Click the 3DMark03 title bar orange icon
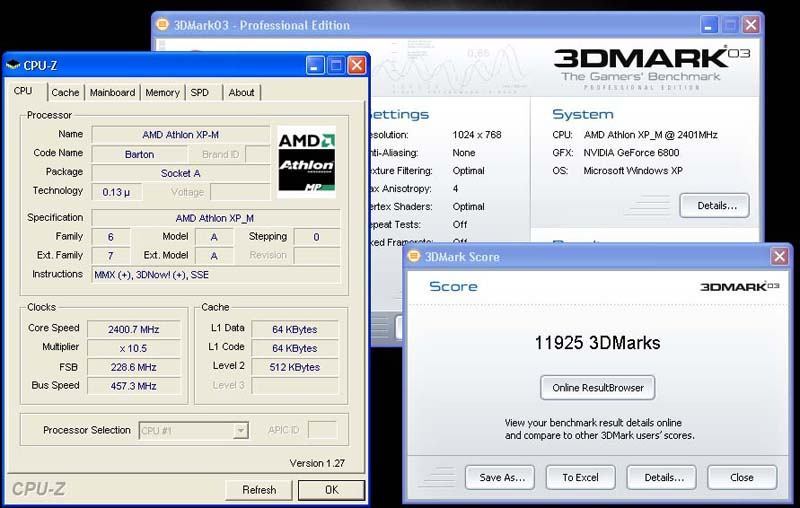This screenshot has width=800, height=508. point(162,24)
